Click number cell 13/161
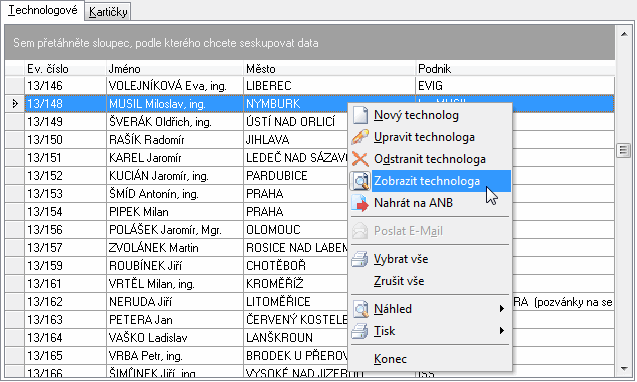Image resolution: width=637 pixels, height=382 pixels. pos(65,284)
